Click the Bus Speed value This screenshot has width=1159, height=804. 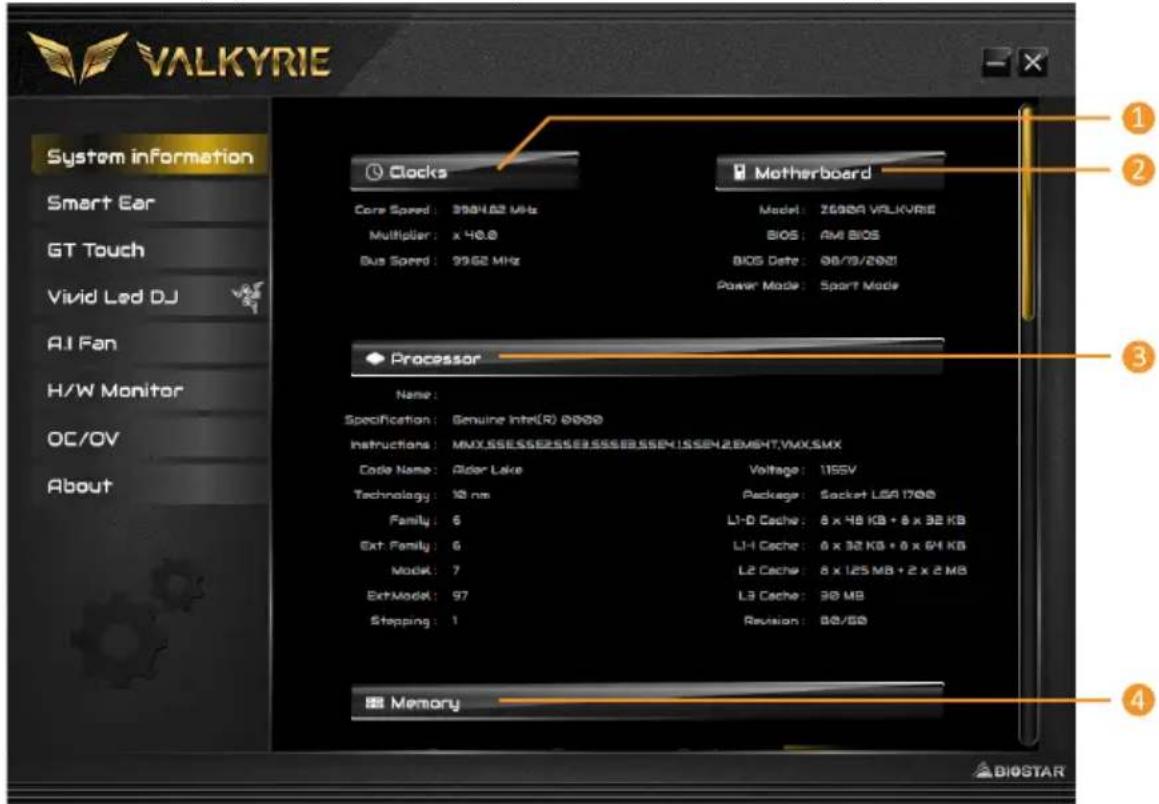tap(486, 260)
